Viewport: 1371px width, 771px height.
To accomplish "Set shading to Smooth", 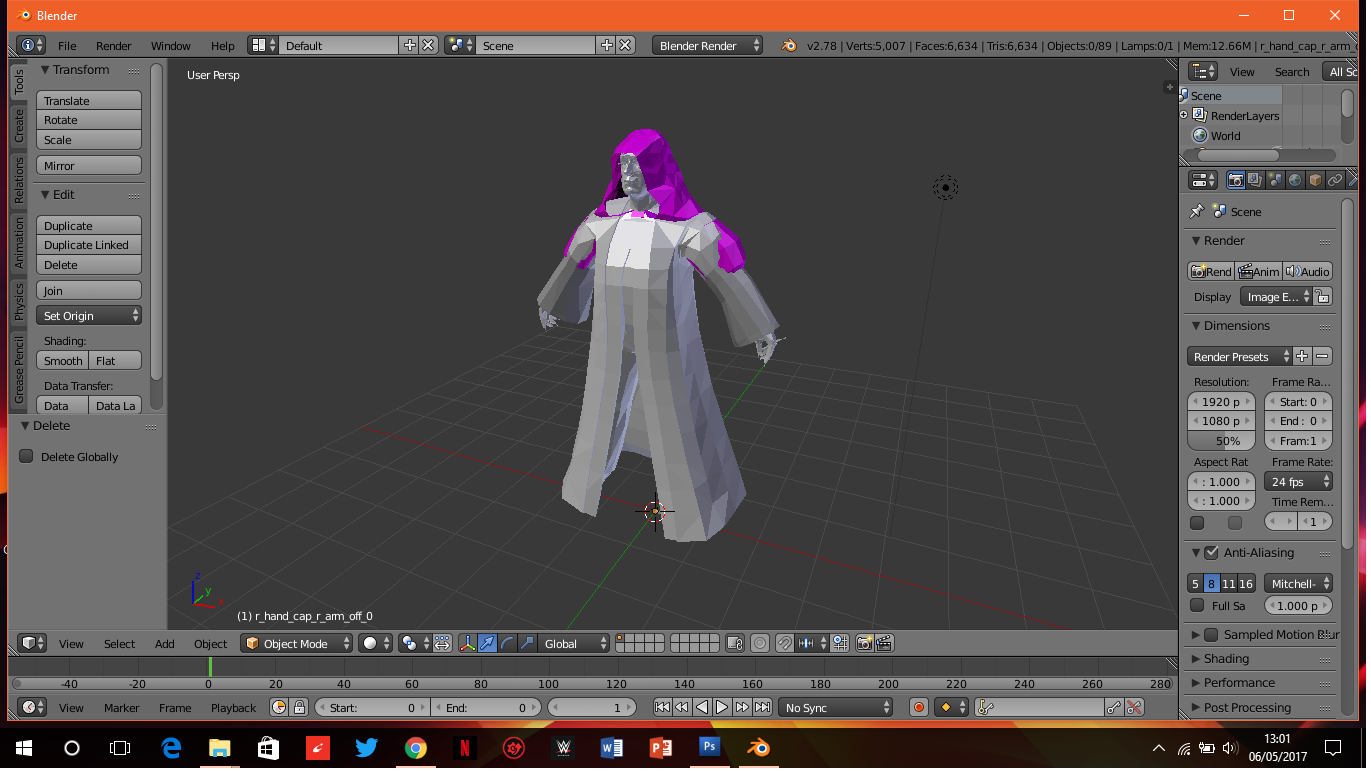I will click(63, 361).
